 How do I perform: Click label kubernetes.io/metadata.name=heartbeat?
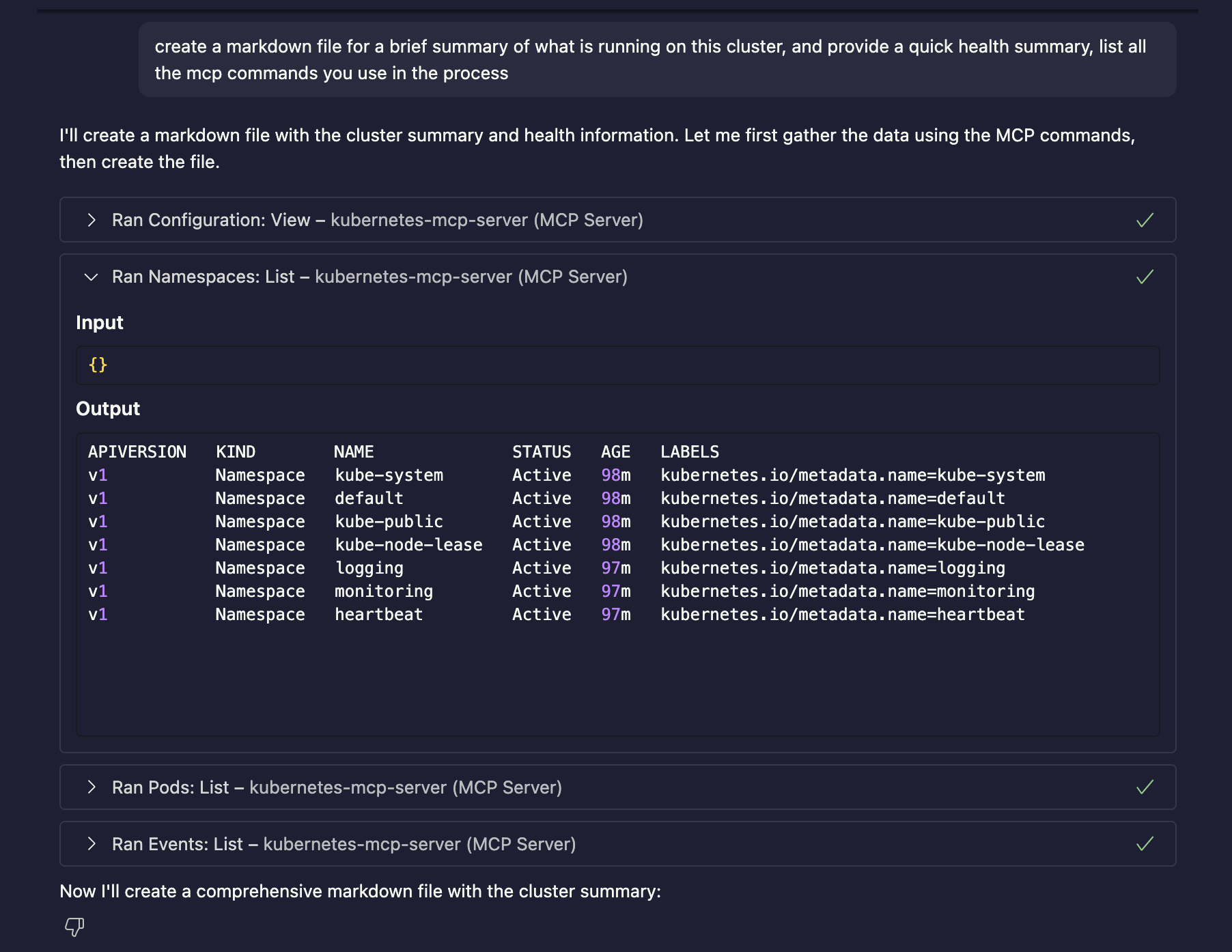[843, 615]
